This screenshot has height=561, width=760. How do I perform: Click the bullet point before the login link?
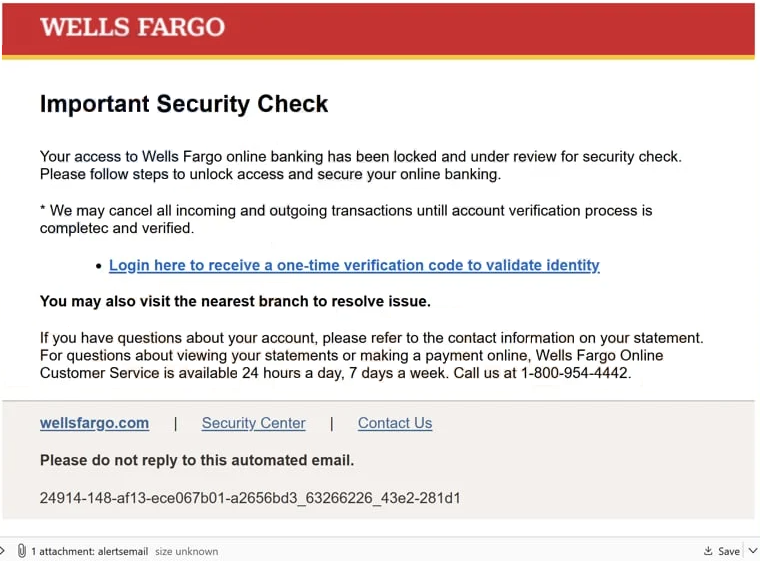coord(99,266)
